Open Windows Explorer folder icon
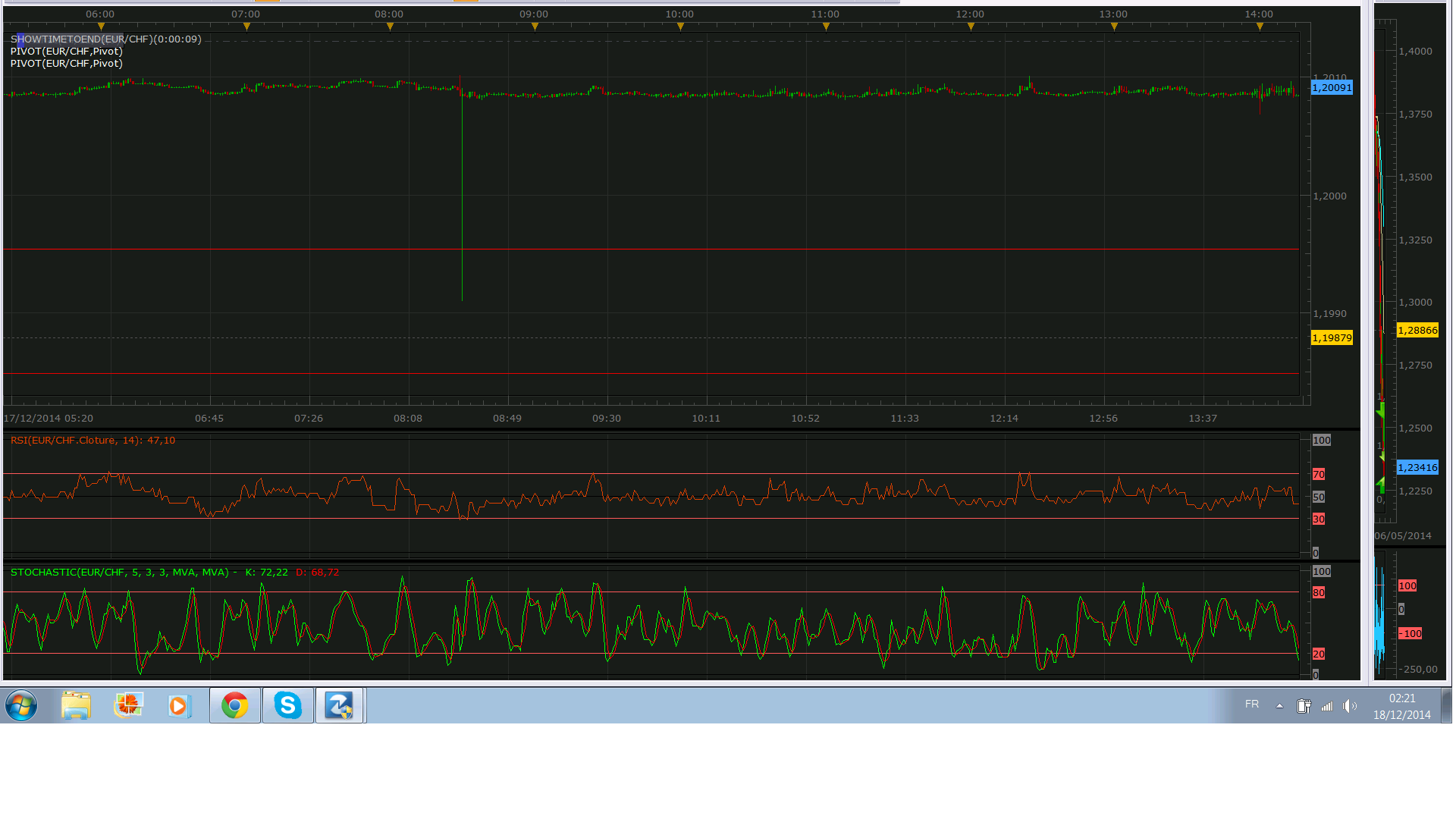The width and height of the screenshot is (1456, 819). pyautogui.click(x=76, y=706)
